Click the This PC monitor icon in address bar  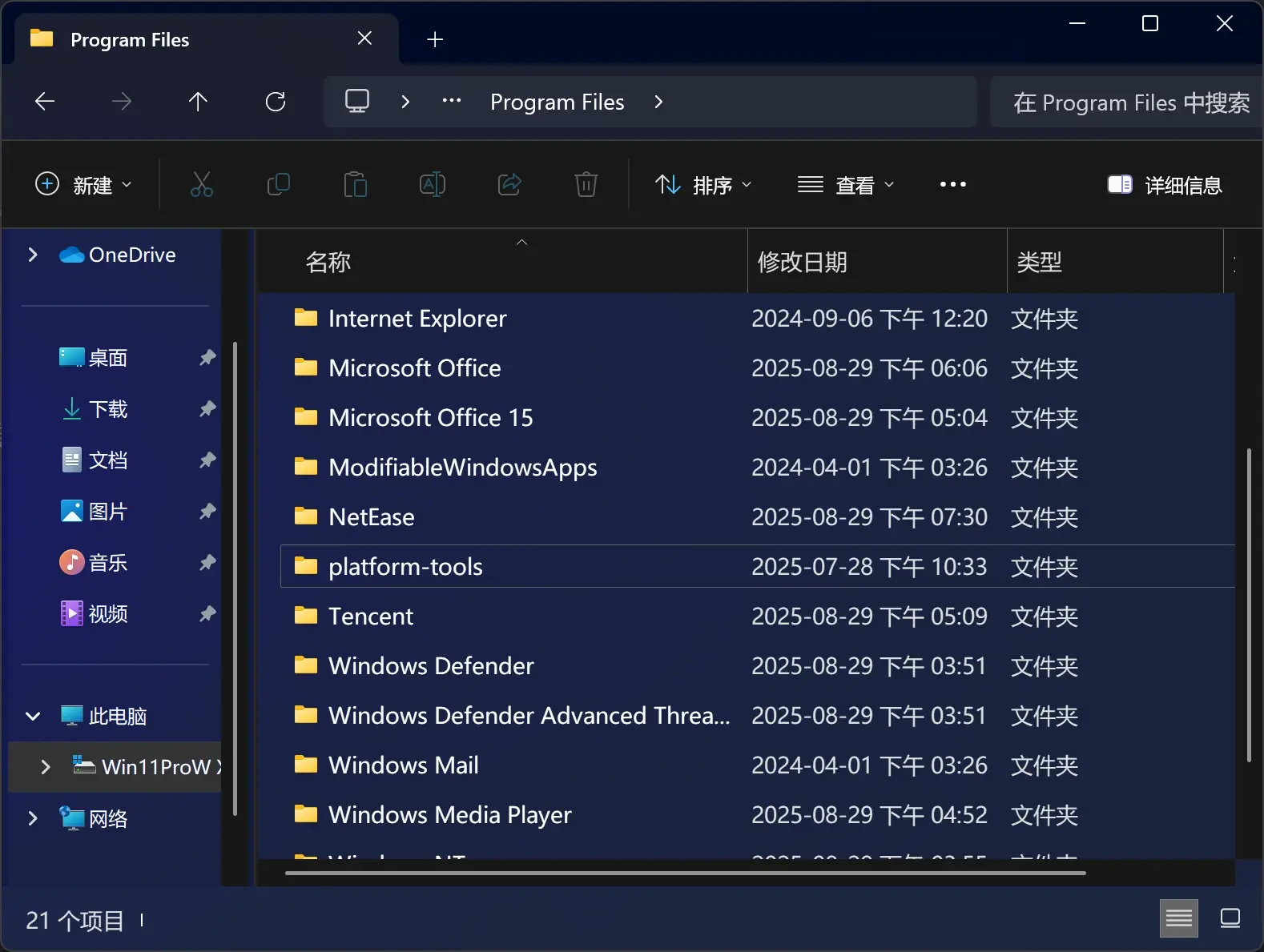[357, 102]
